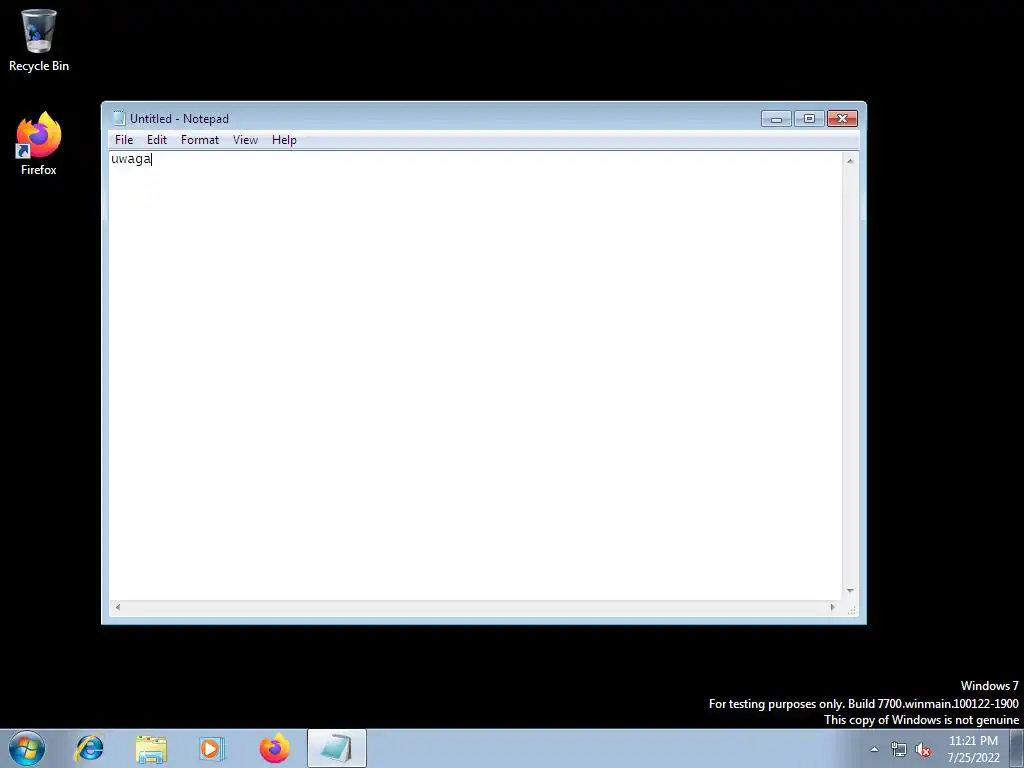
Task: Launch Firefox from the taskbar
Action: point(274,748)
